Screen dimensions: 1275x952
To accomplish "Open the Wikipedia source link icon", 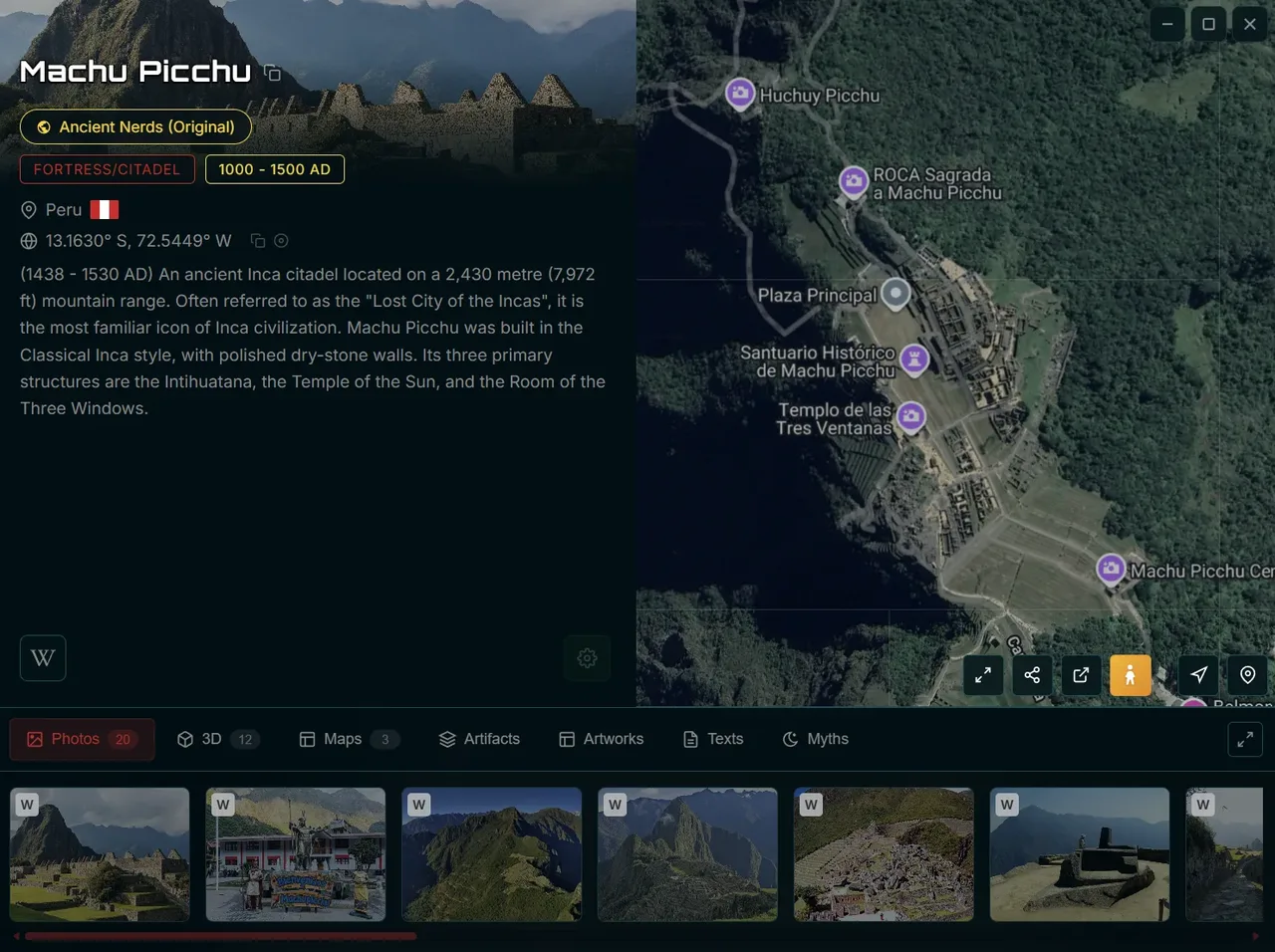I will tap(42, 657).
